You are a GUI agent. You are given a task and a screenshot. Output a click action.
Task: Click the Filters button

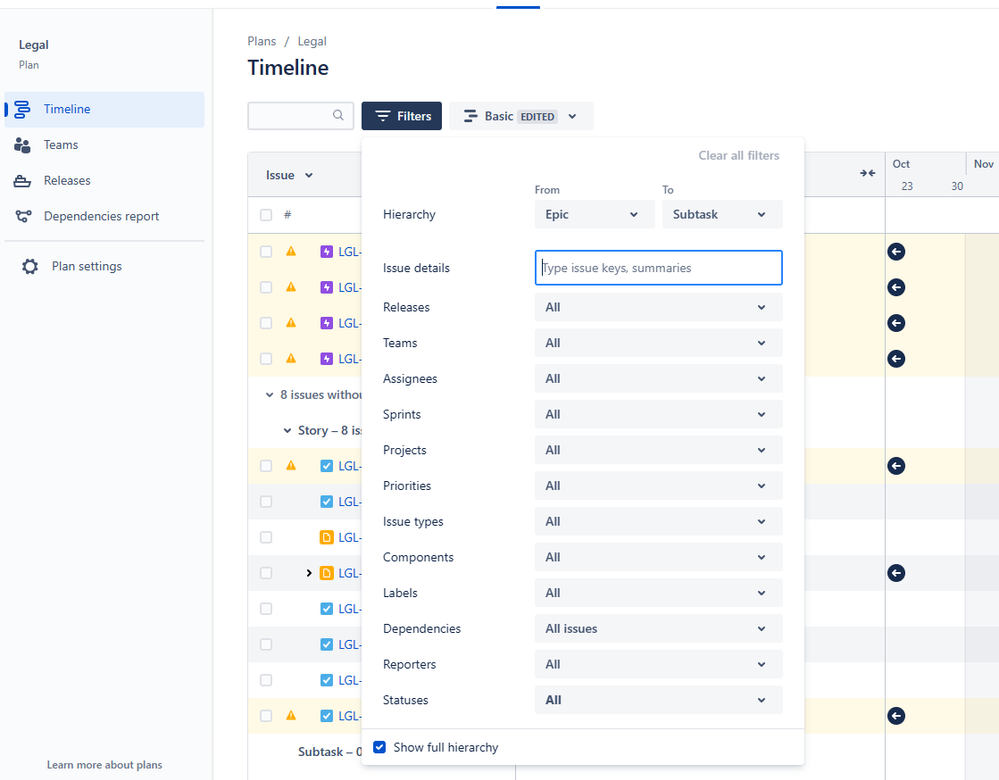(x=401, y=116)
